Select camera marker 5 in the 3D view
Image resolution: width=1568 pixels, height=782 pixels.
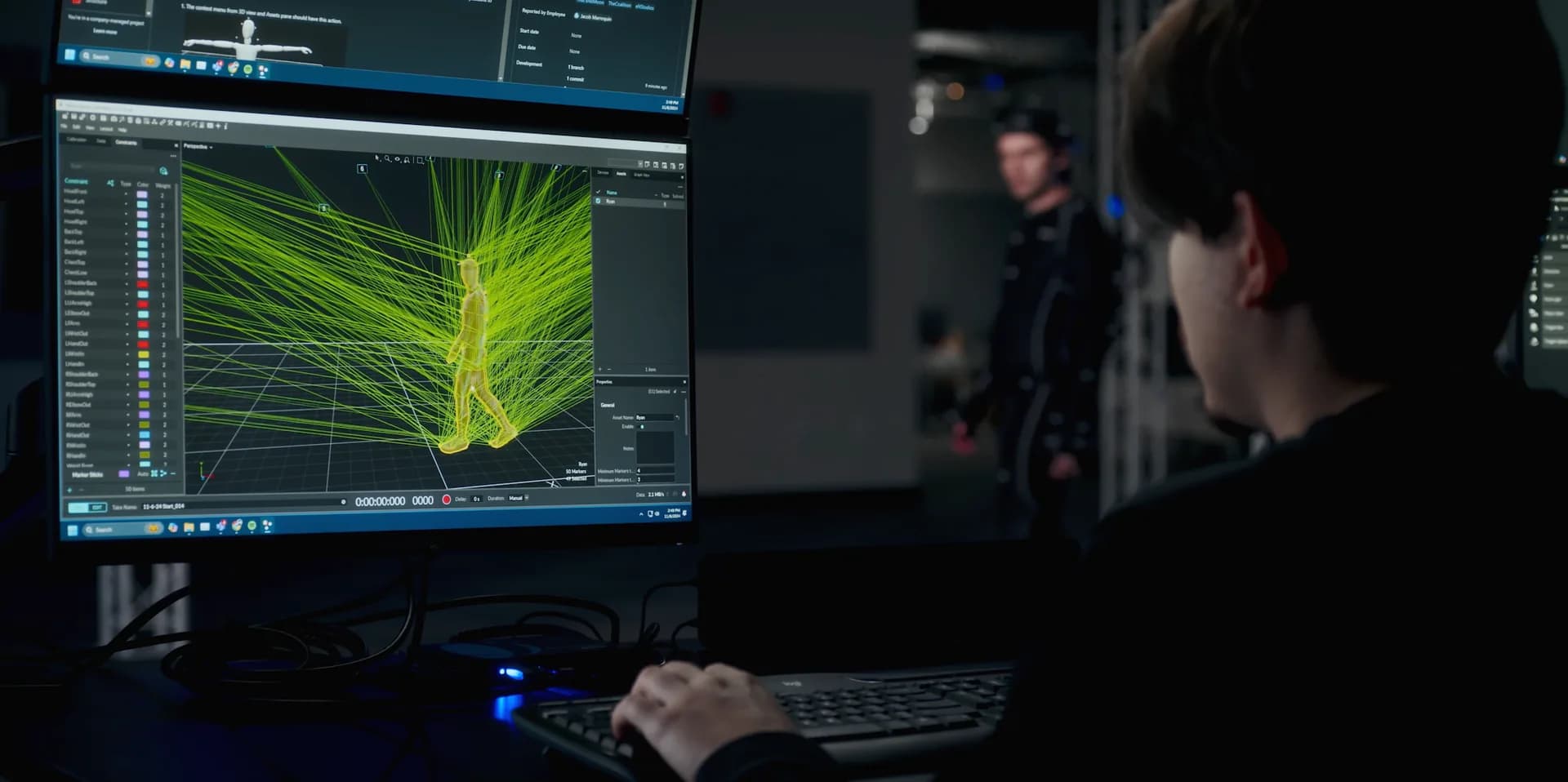pos(323,208)
